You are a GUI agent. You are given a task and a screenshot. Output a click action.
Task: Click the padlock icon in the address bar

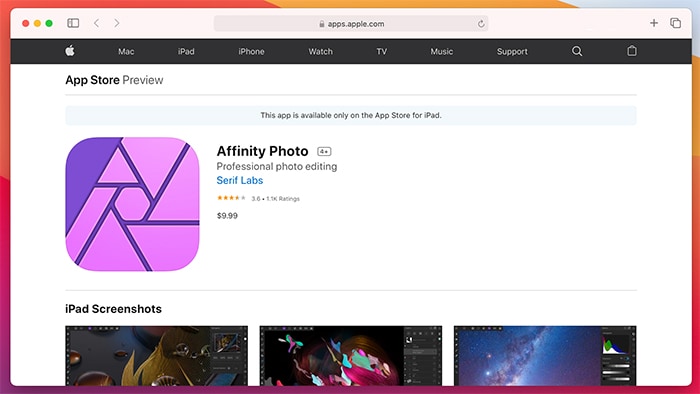click(x=321, y=24)
